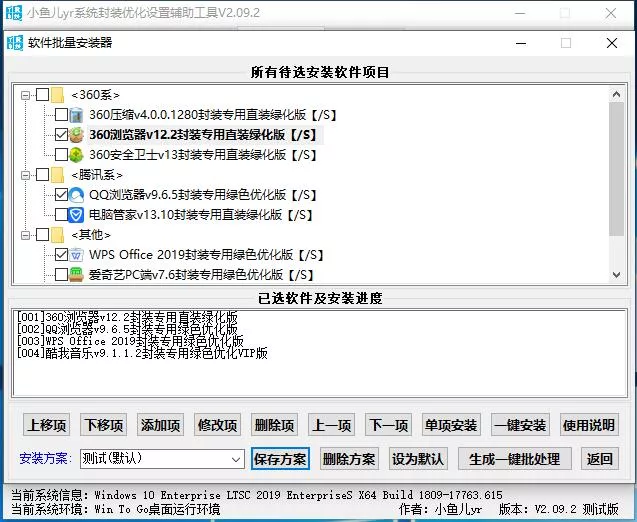637x522 pixels.
Task: Collapse the <腾讯系> tree node
Action: coord(25,175)
